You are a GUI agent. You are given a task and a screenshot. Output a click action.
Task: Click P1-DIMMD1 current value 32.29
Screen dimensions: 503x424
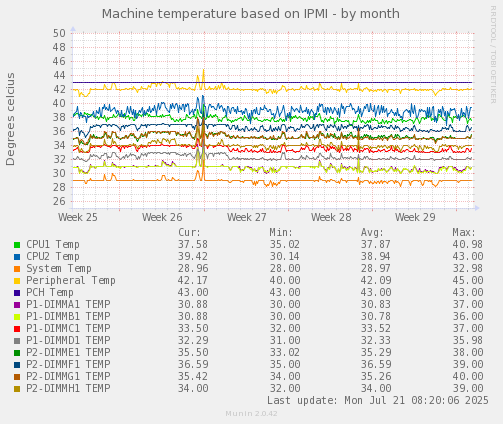193,341
